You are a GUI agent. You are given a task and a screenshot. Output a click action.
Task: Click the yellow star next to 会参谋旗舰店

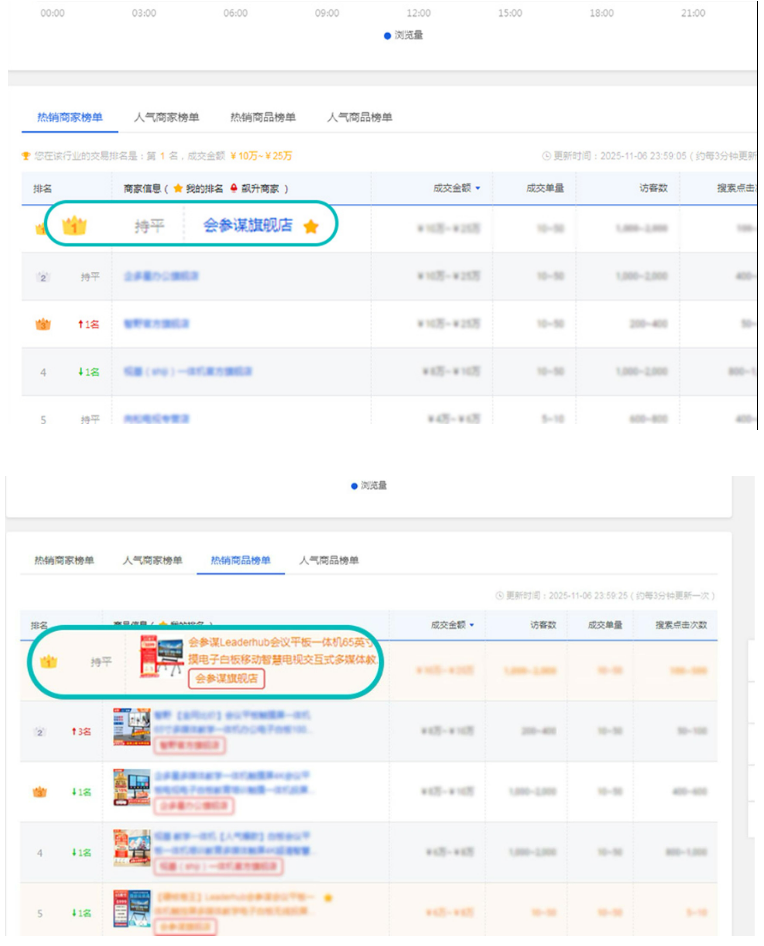(311, 227)
